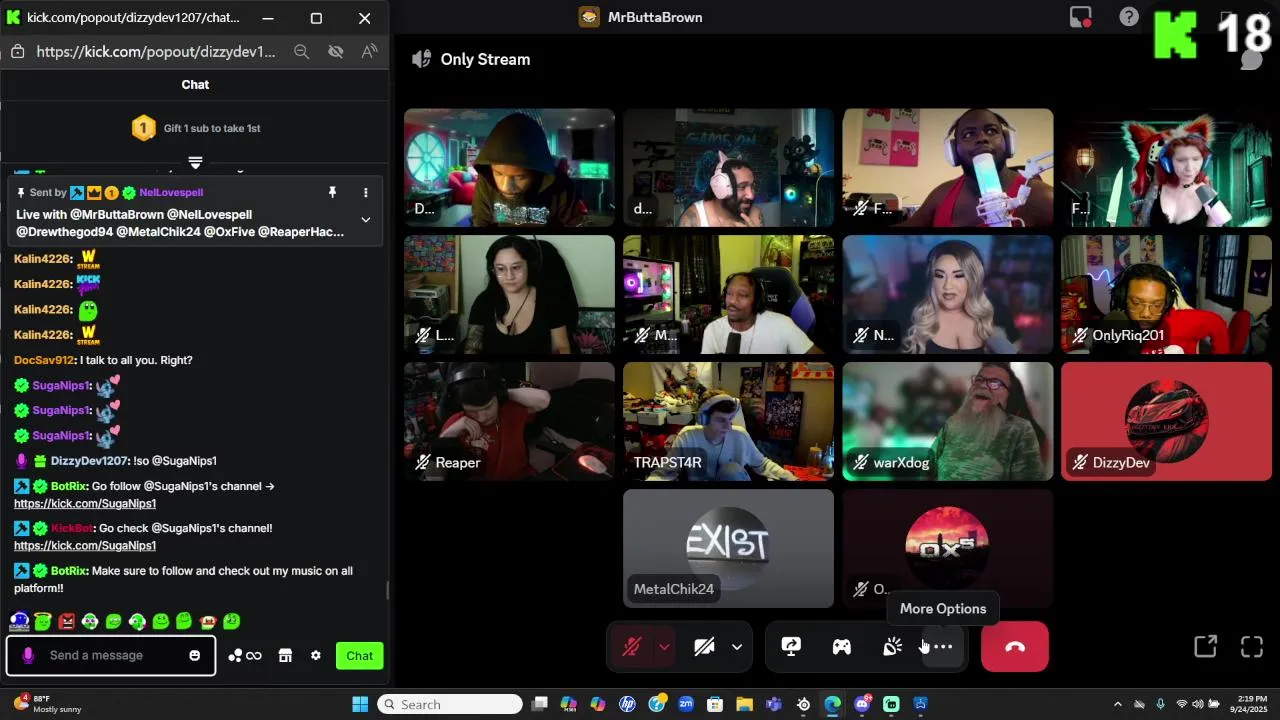The width and height of the screenshot is (1280, 720).
Task: Click the Chat header title
Action: pyautogui.click(x=195, y=85)
